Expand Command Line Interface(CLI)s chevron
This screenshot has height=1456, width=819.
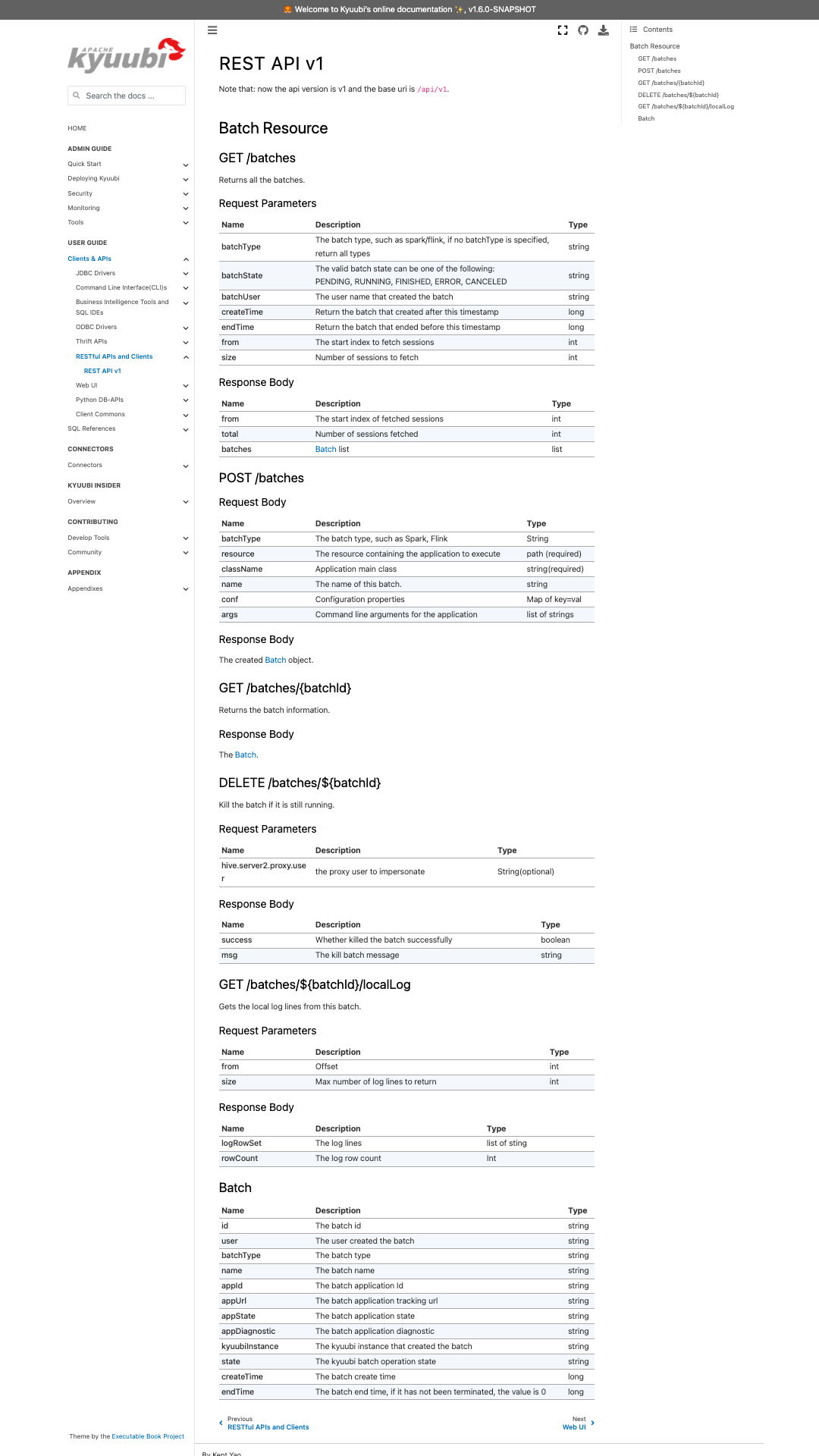(186, 287)
